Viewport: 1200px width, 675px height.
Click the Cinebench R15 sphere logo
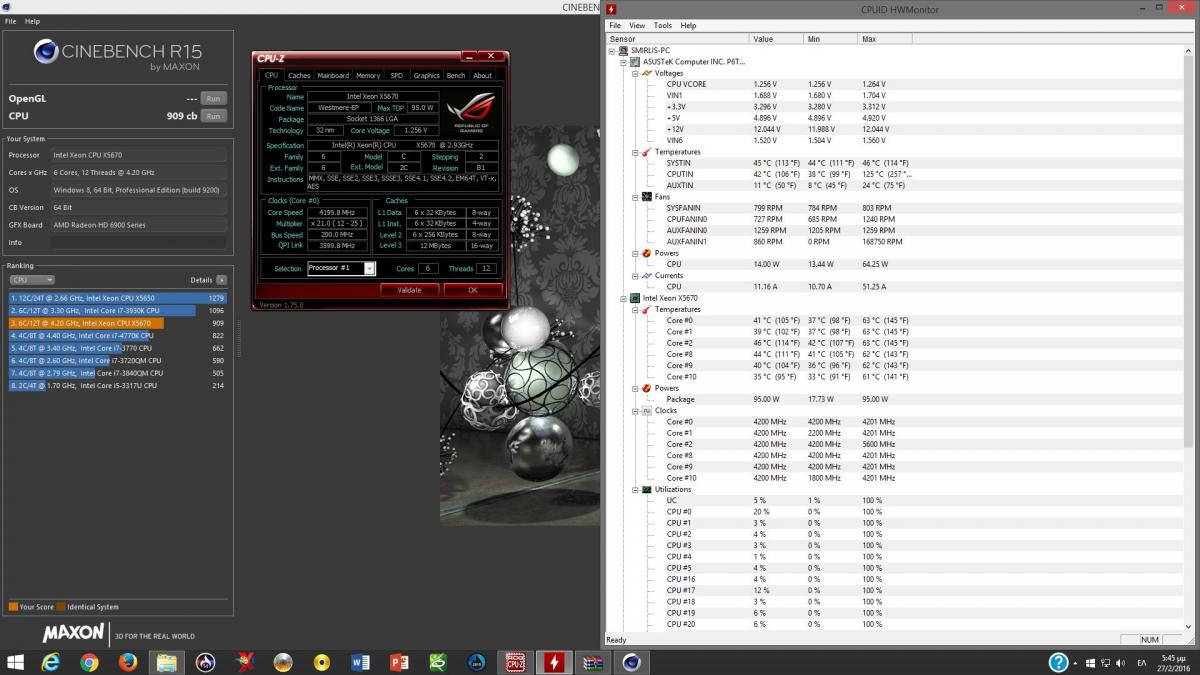click(x=47, y=51)
